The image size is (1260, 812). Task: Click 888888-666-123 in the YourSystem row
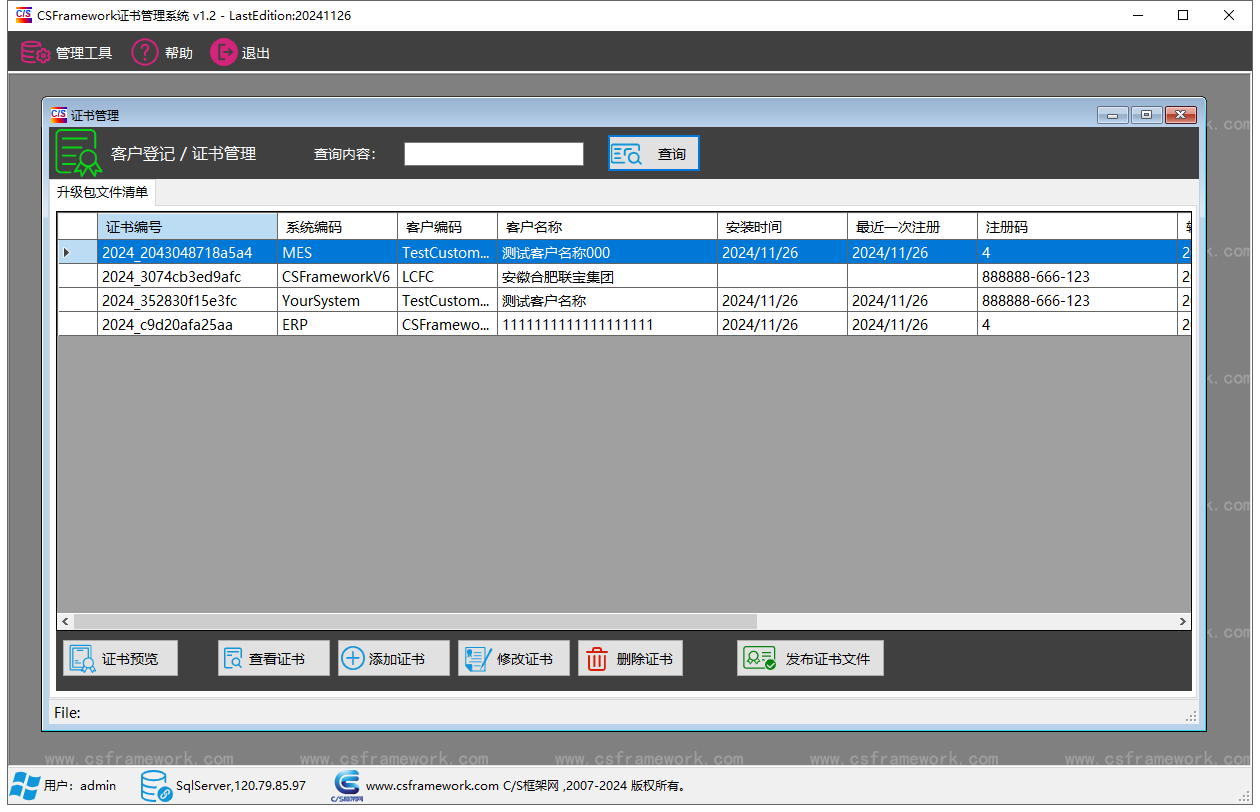1077,301
